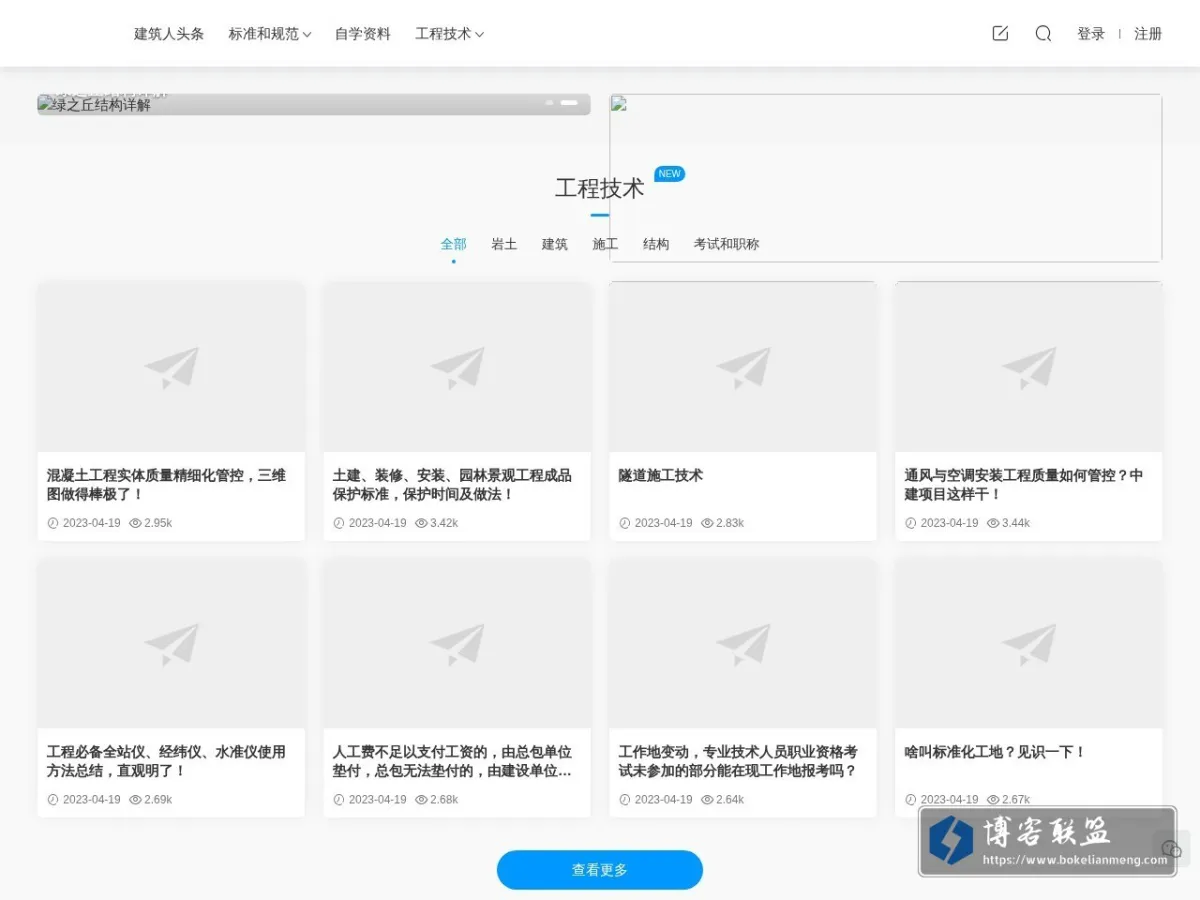Click the 2.95k view count text
1200x900 pixels.
pyautogui.click(x=158, y=523)
